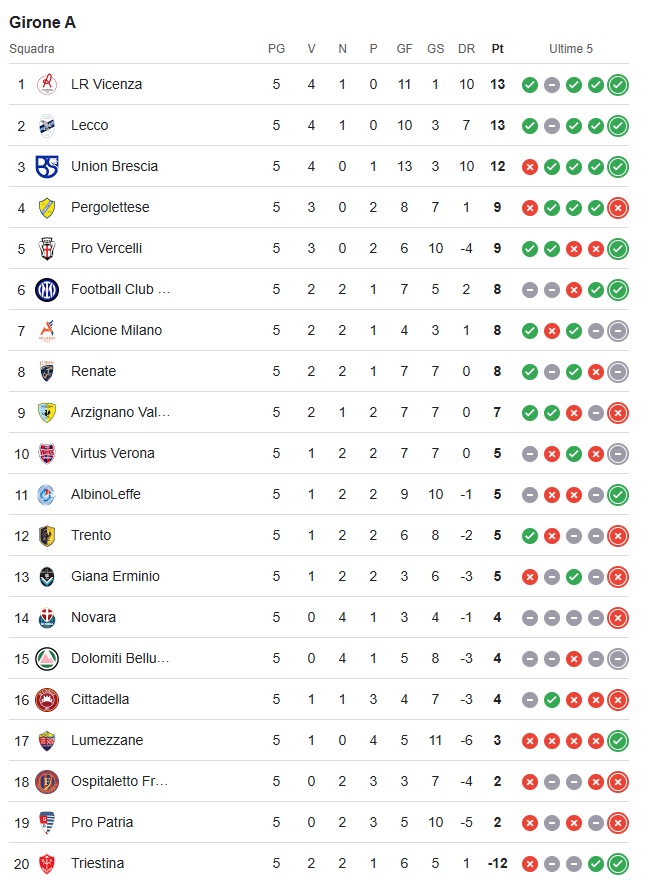Image resolution: width=656 pixels, height=891 pixels.
Task: Click the Squadra column header
Action: (32, 49)
